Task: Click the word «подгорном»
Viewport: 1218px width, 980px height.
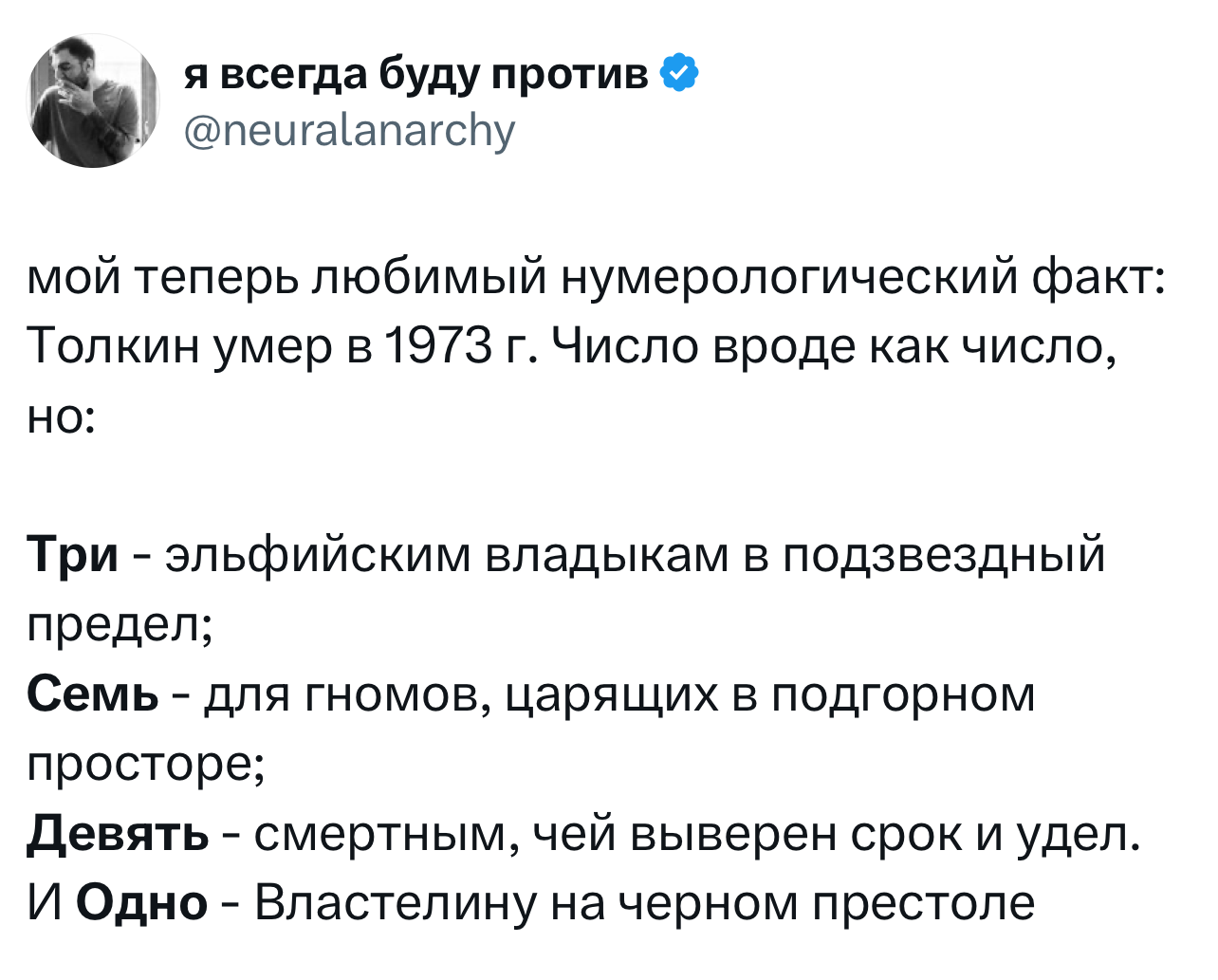Action: [902, 694]
